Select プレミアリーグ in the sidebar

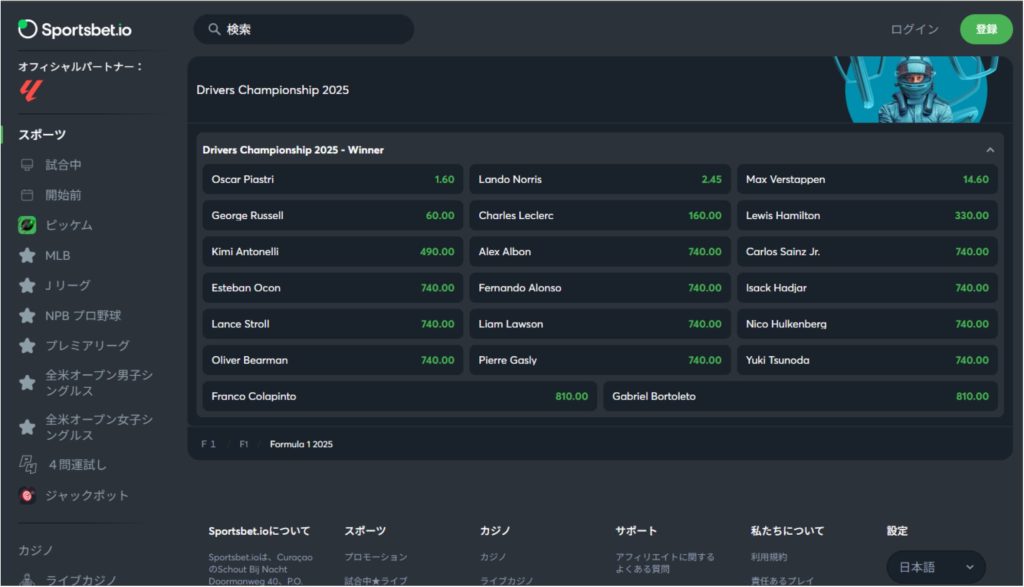[87, 345]
